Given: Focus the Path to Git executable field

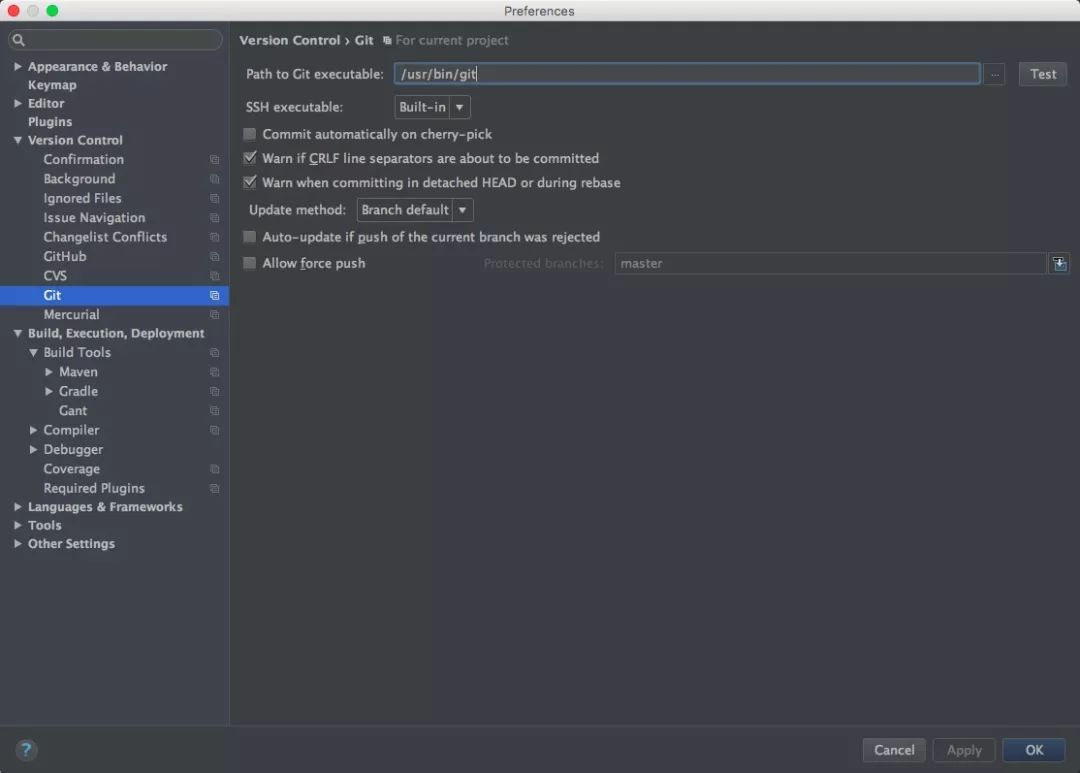Looking at the screenshot, I should pyautogui.click(x=687, y=74).
